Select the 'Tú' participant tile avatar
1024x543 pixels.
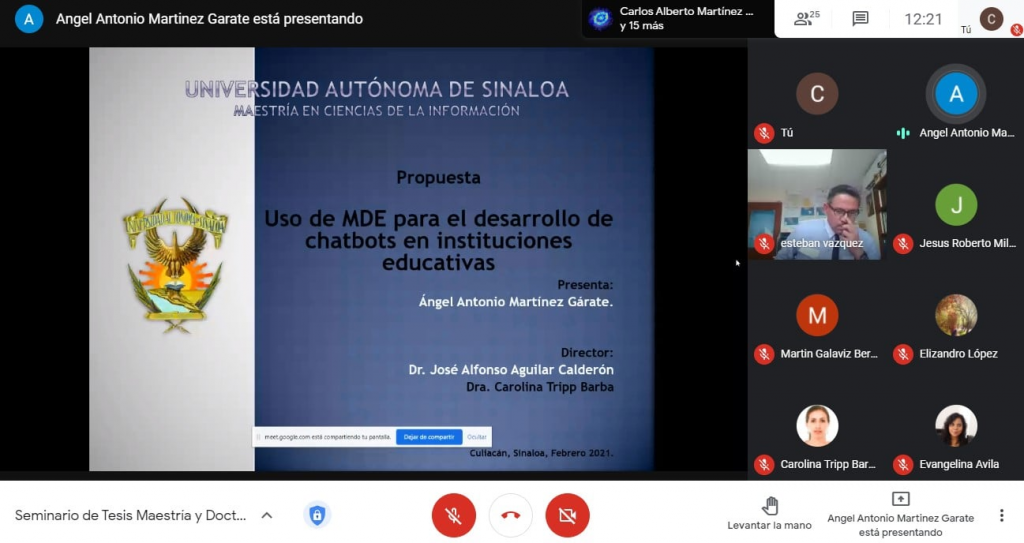pyautogui.click(x=817, y=93)
